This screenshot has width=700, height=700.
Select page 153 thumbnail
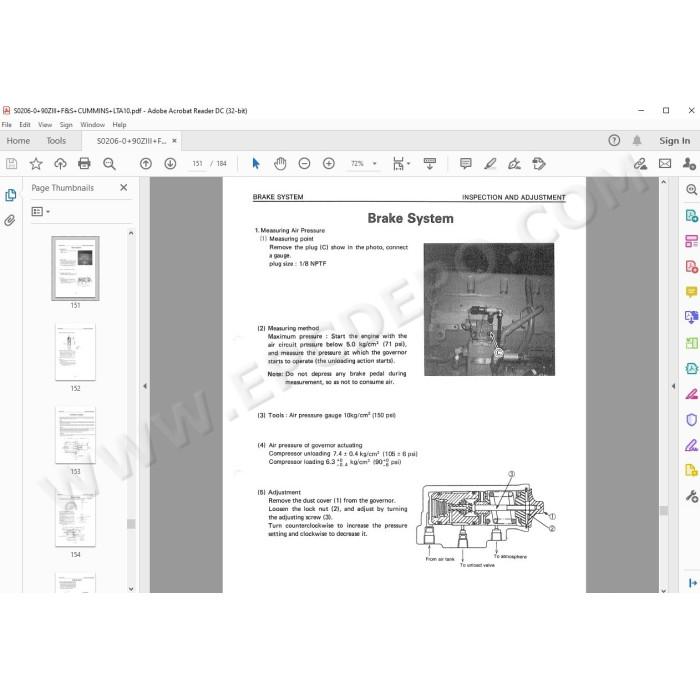coord(75,435)
